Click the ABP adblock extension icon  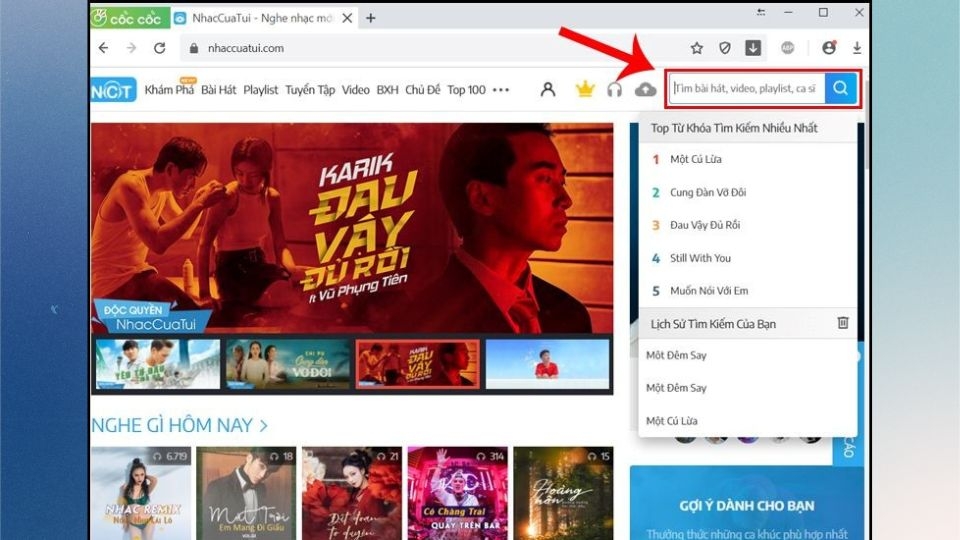pos(787,48)
